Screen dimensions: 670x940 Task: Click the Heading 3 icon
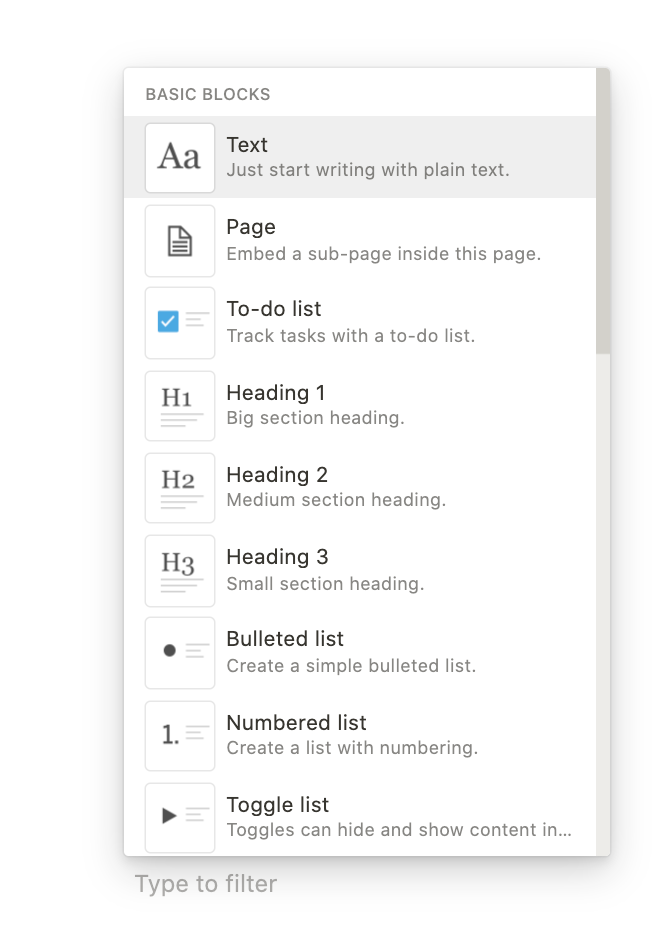click(x=179, y=569)
